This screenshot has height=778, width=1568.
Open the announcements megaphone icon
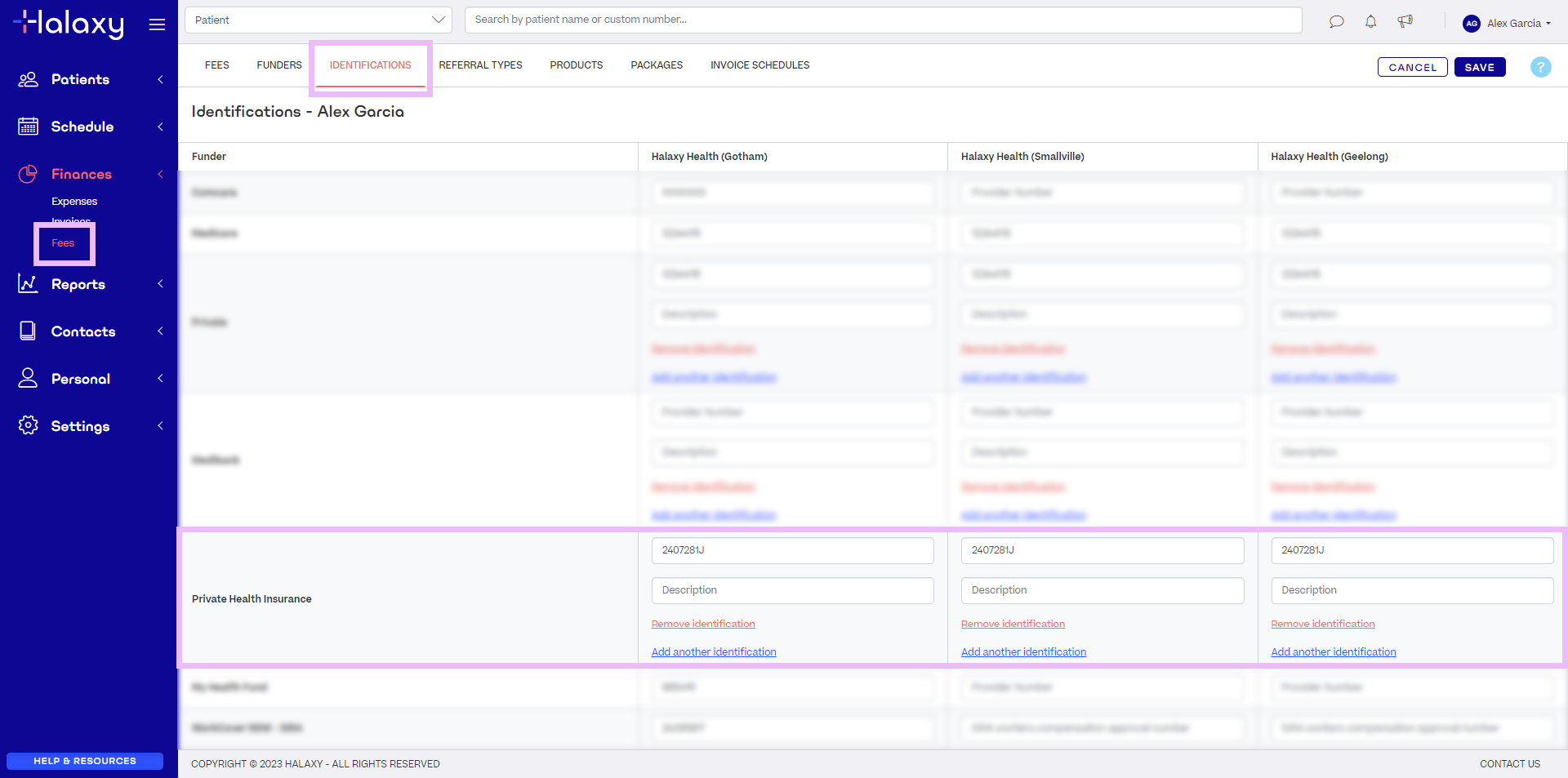pos(1405,22)
